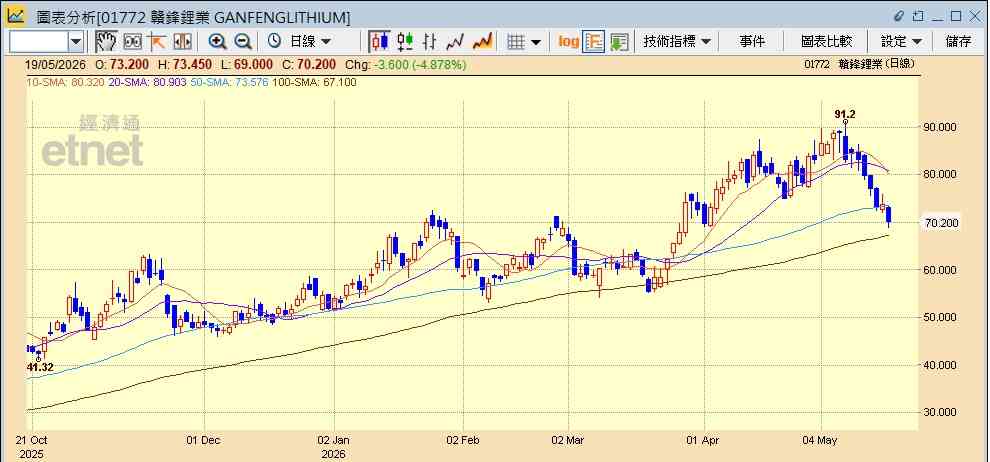Click the split compare columns icon
This screenshot has width=990, height=462.
tap(182, 42)
